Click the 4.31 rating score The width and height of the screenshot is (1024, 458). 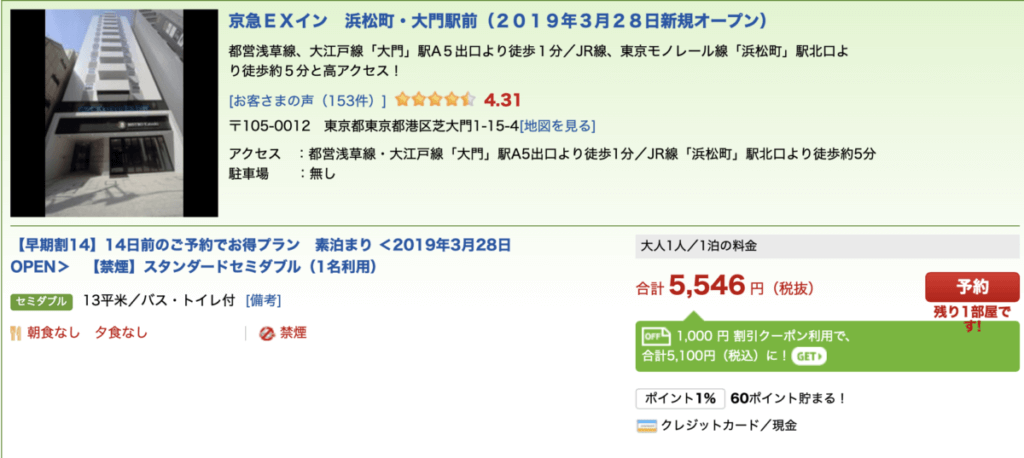[503, 100]
